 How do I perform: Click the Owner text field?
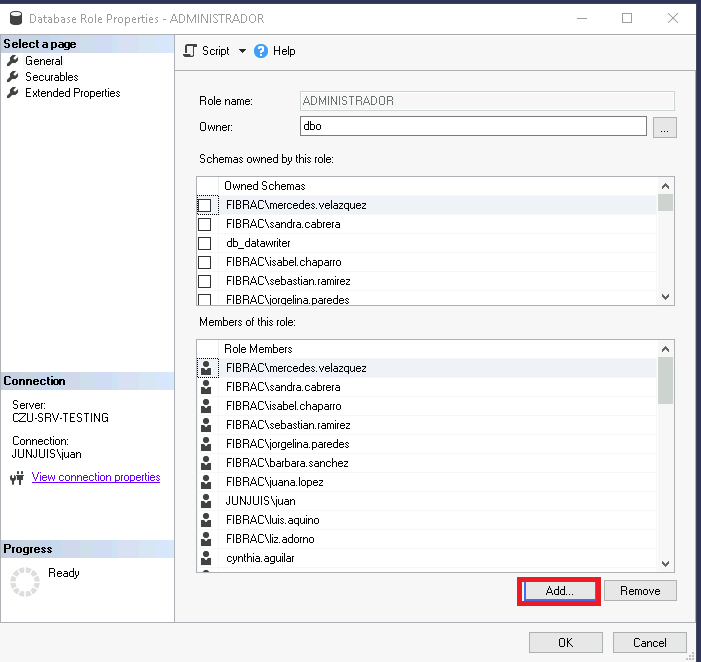473,127
